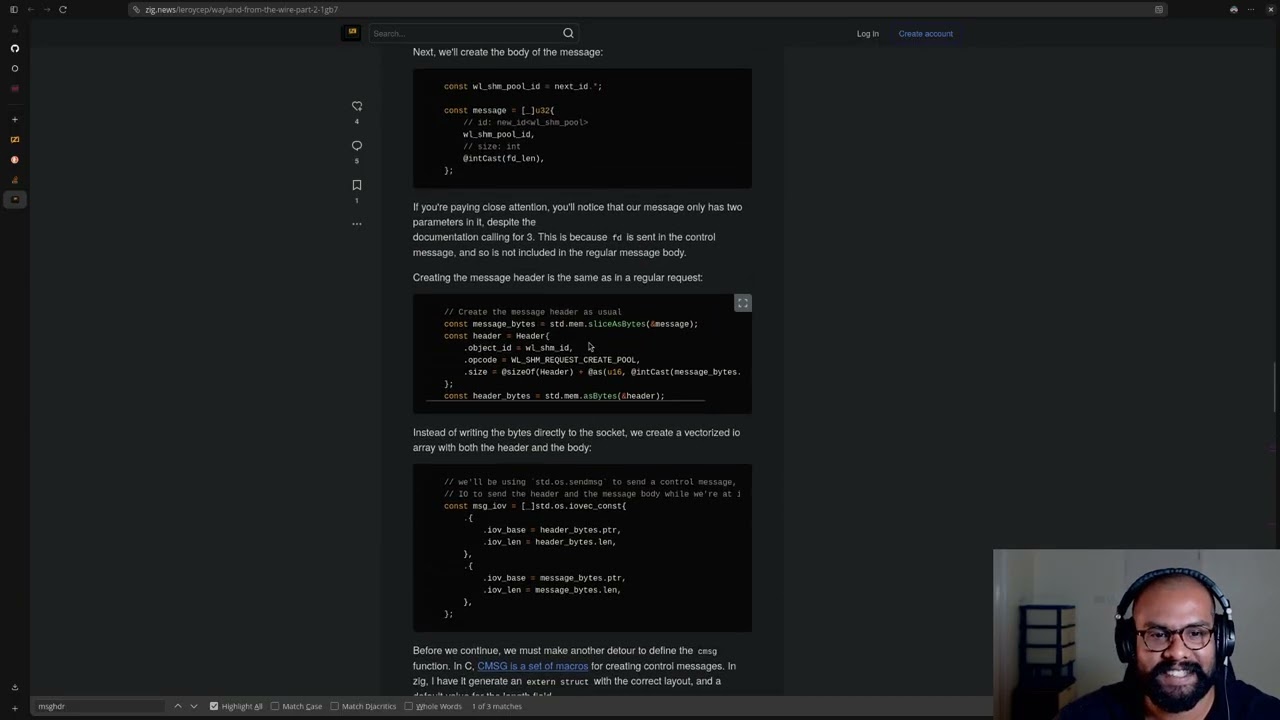Click the 'WL_SHM_REQUEST_CREATE_POOL' code text

click(573, 360)
